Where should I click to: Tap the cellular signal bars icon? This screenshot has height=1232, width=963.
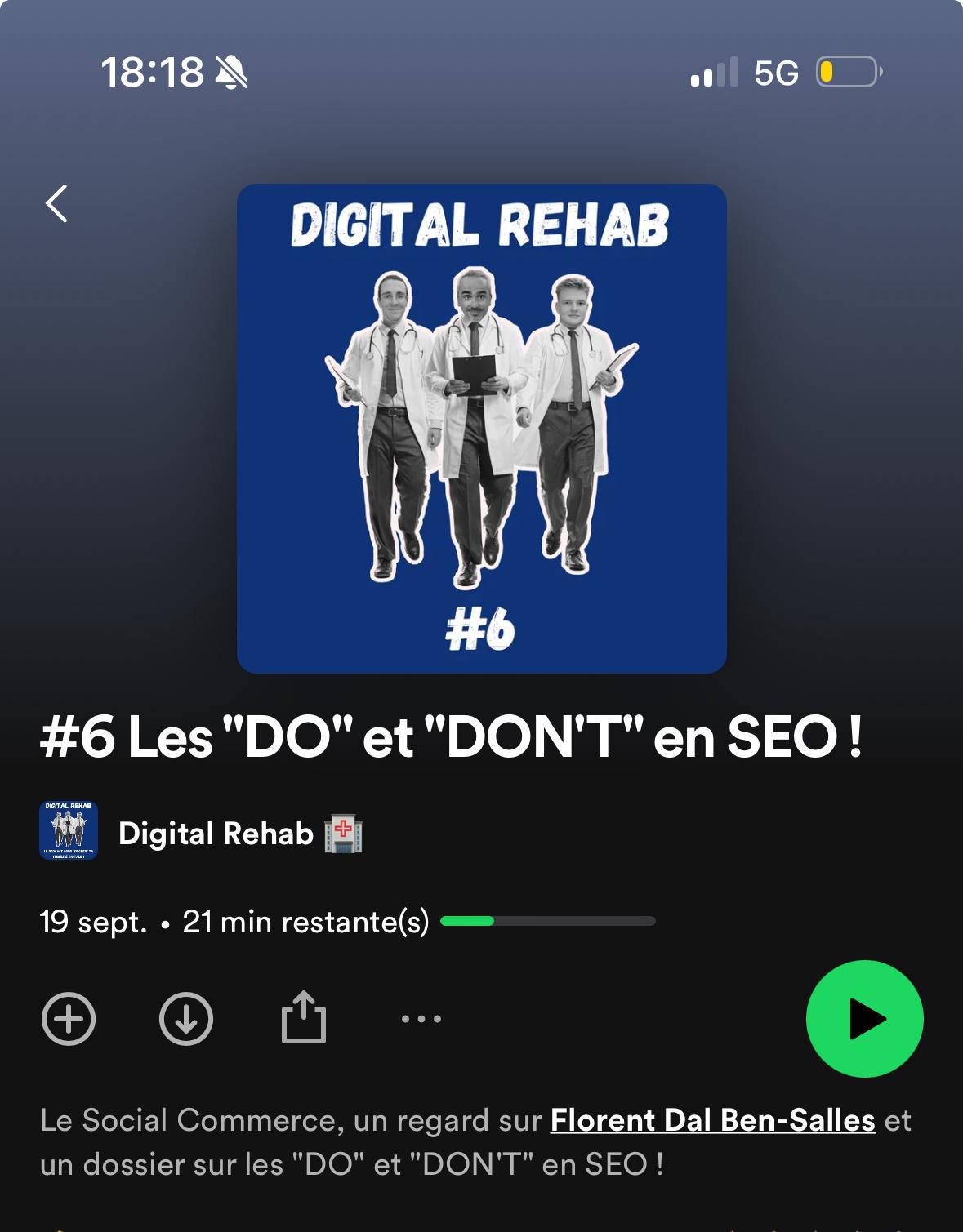pos(714,73)
